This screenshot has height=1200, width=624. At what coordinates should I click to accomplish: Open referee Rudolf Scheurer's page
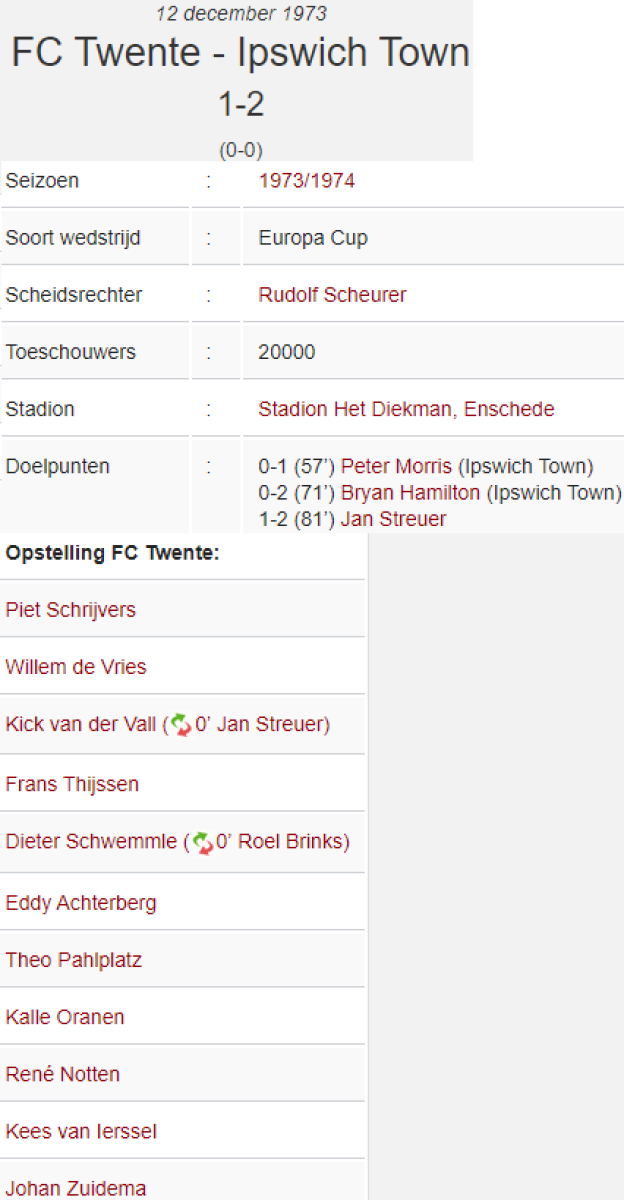pos(332,295)
